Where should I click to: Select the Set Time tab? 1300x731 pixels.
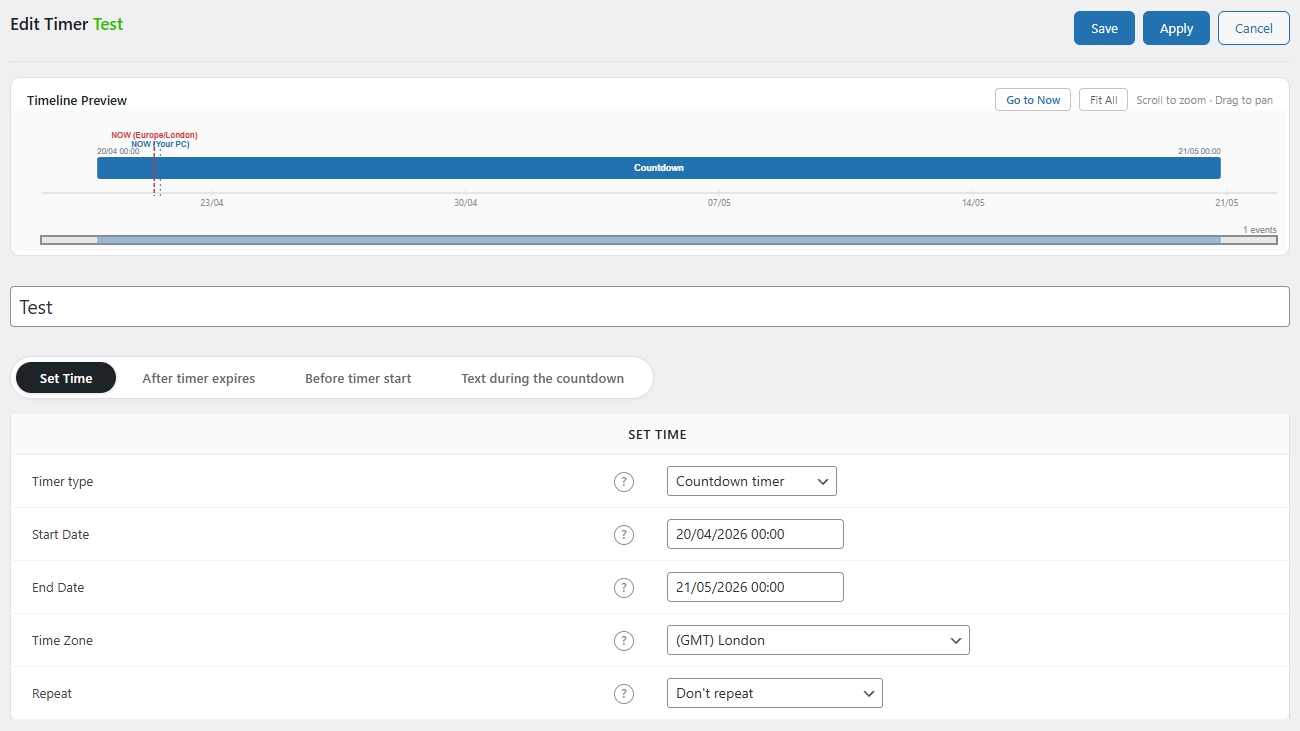click(x=66, y=378)
